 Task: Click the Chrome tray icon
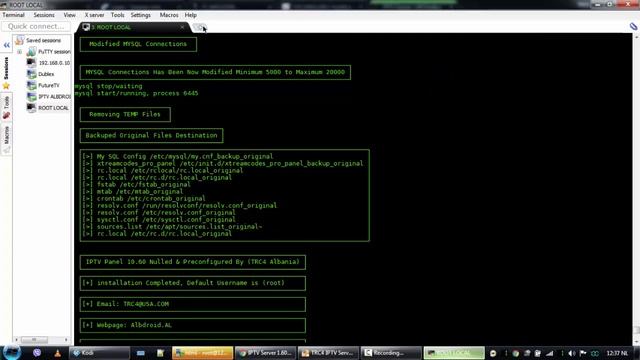(x=516, y=353)
